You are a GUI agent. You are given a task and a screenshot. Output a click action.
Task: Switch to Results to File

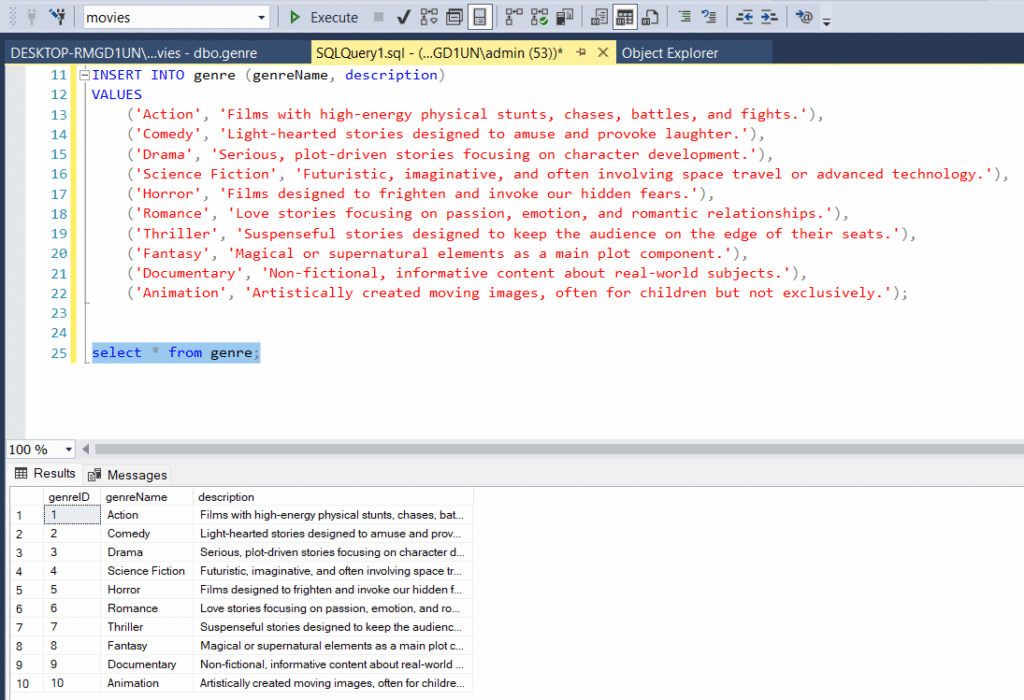[x=650, y=17]
